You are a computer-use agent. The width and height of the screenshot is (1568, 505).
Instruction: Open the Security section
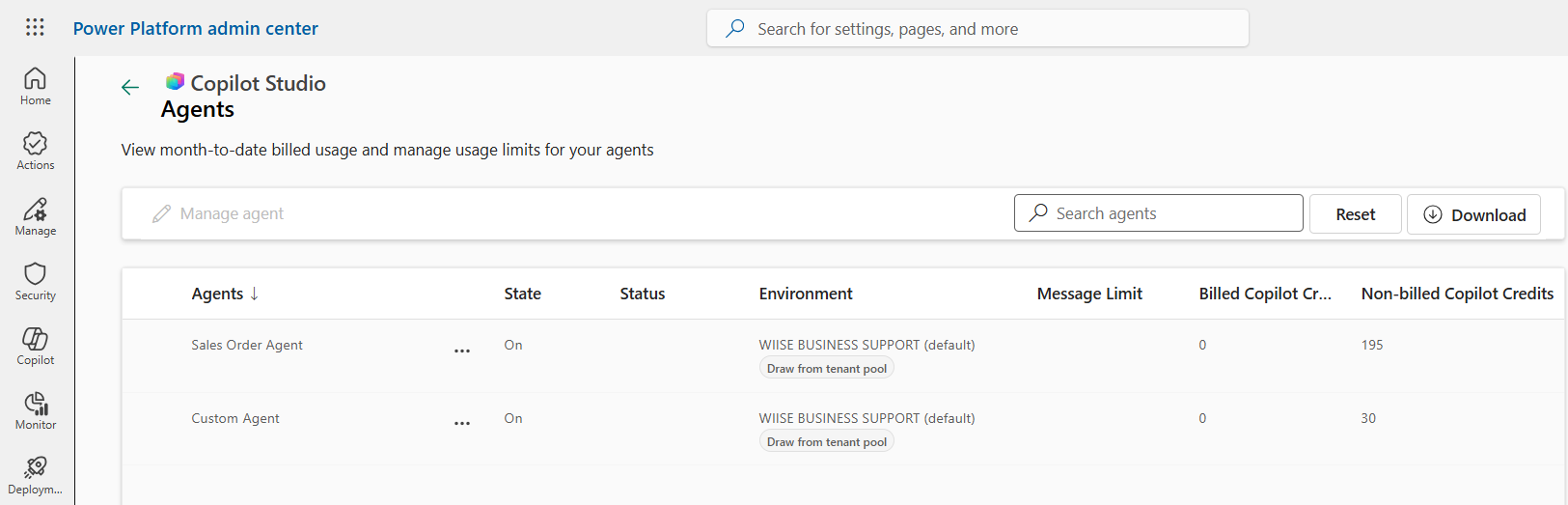[x=36, y=281]
